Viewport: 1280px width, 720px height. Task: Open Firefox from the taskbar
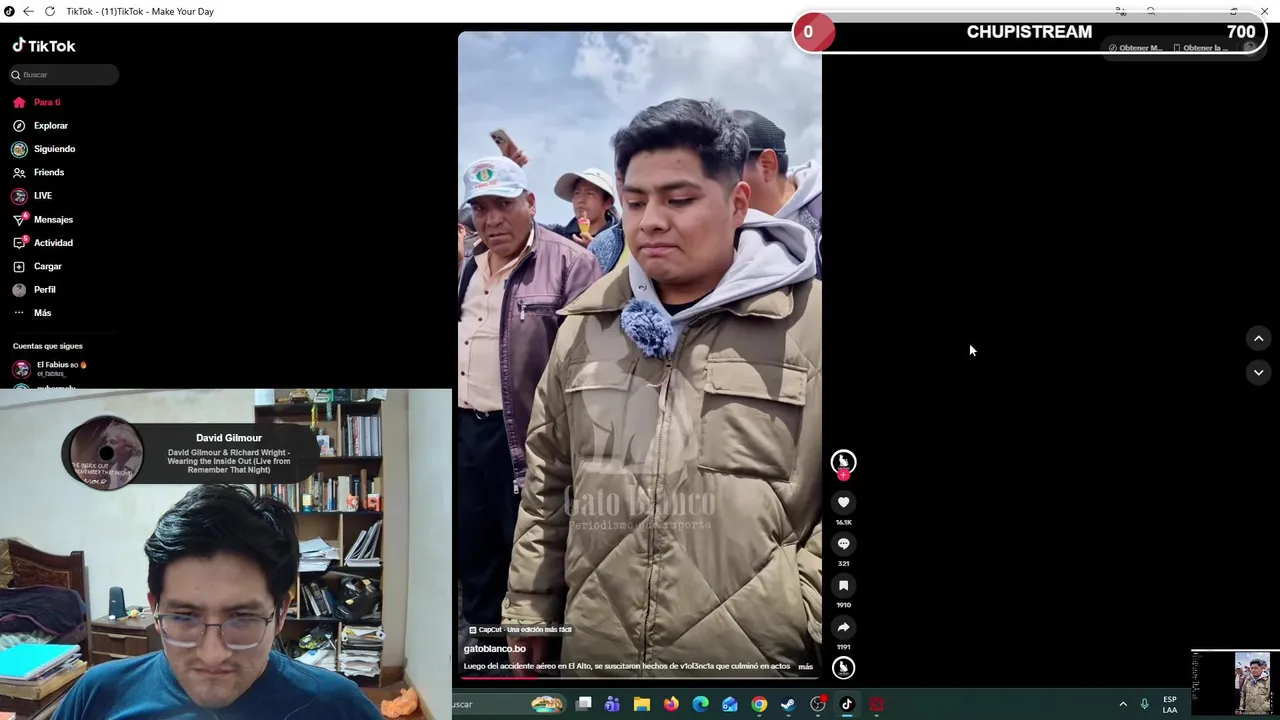(x=671, y=704)
